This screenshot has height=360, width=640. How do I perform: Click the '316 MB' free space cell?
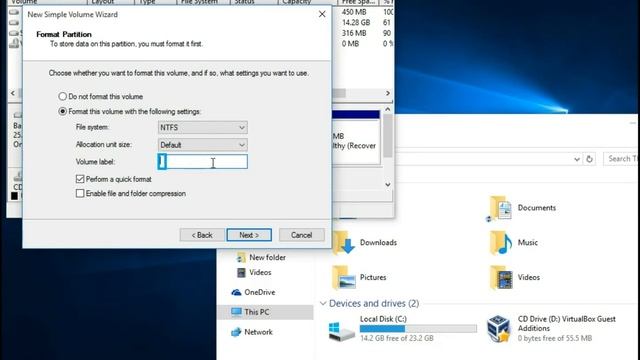point(354,33)
